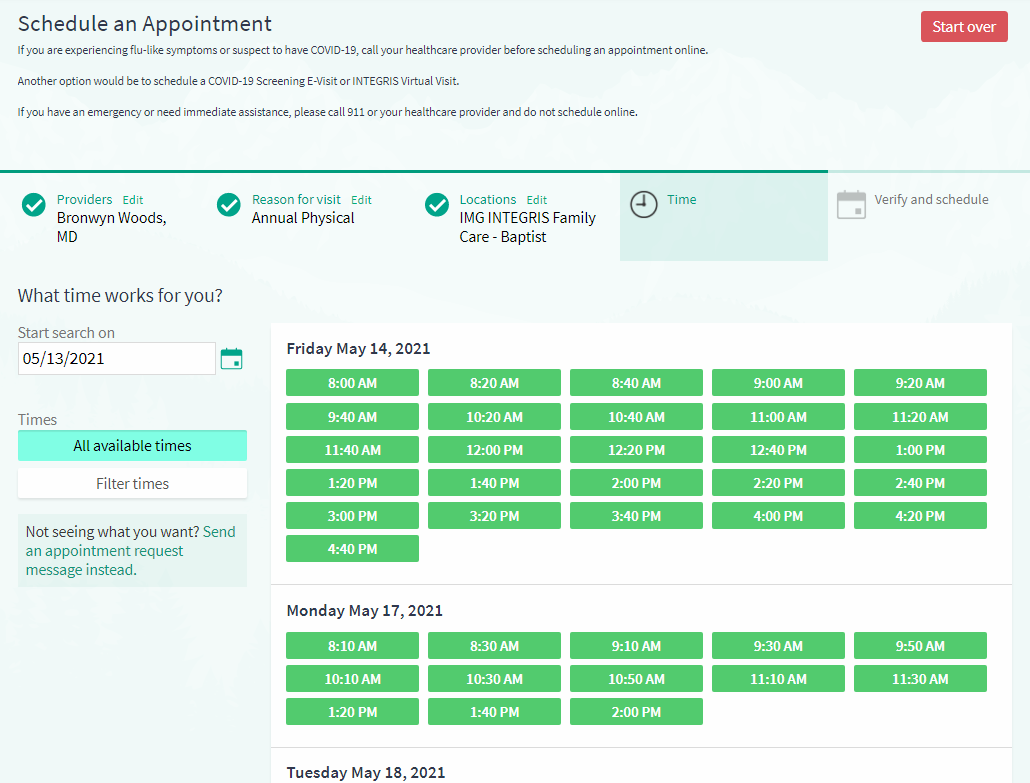Book Monday May 17 at 11:30 AM
1030x783 pixels.
[920, 679]
